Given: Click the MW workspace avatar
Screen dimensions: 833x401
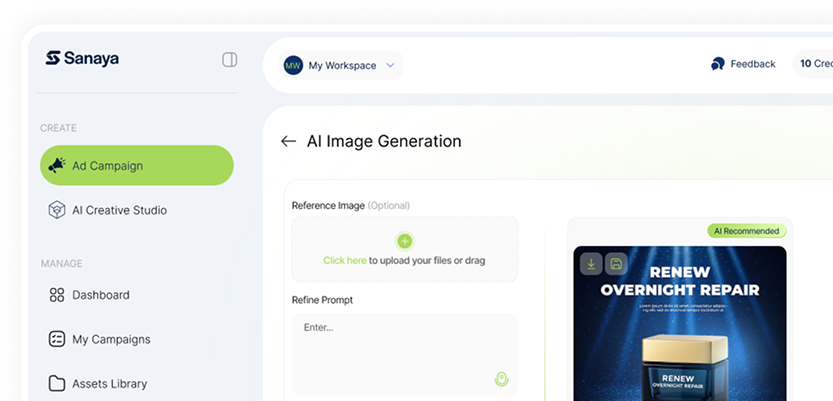Looking at the screenshot, I should (x=293, y=65).
